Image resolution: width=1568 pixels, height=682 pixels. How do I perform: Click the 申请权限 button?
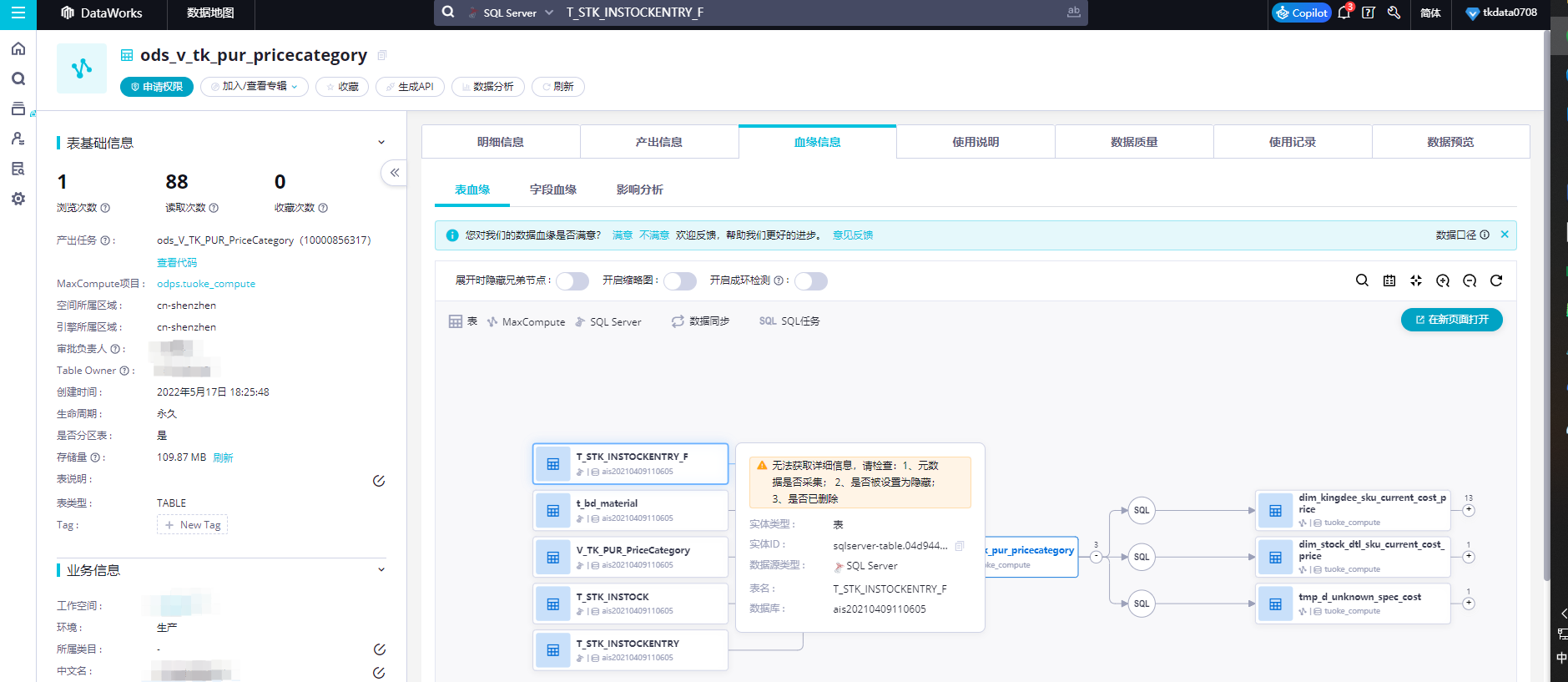click(157, 87)
